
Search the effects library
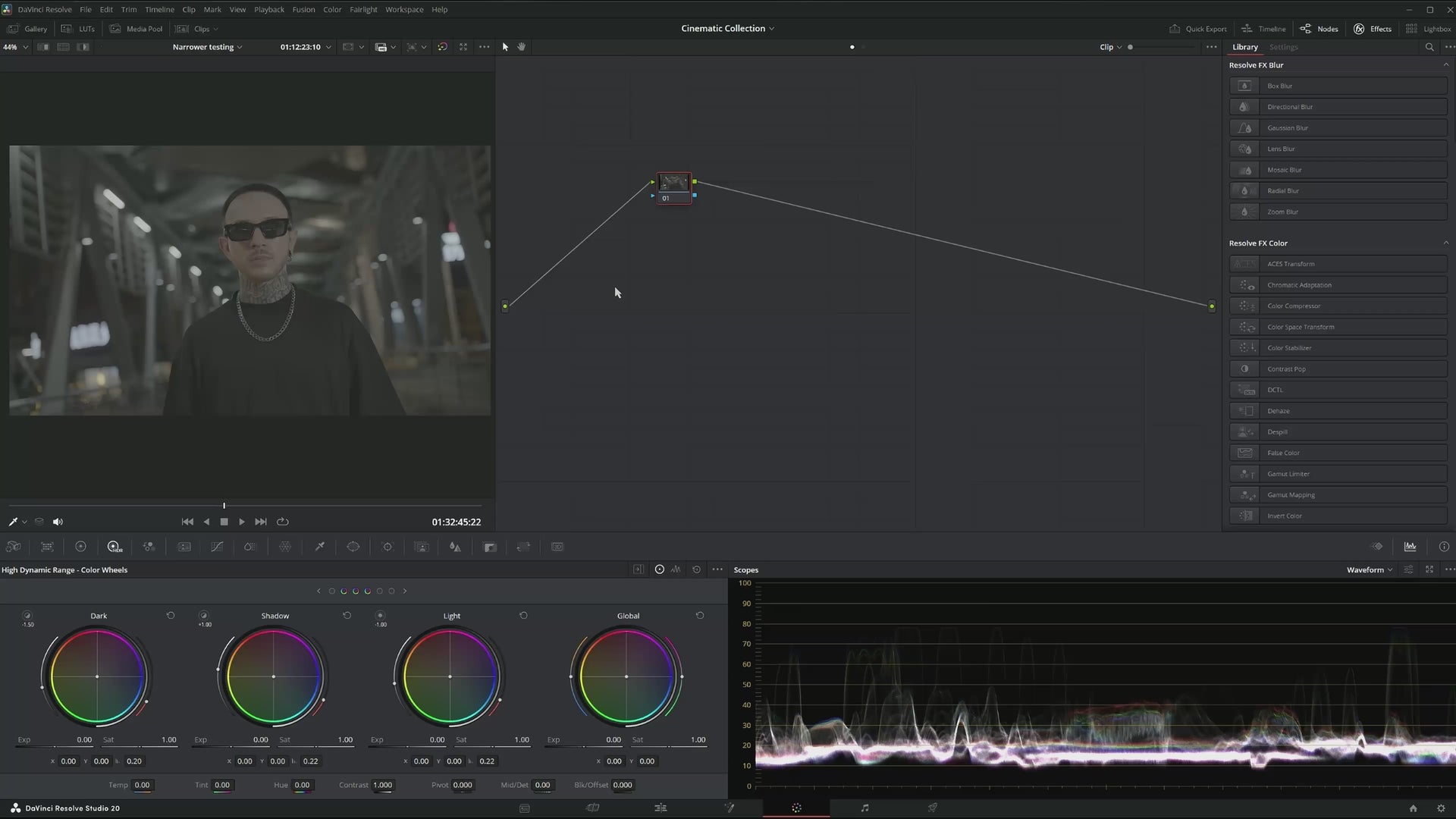(1429, 47)
